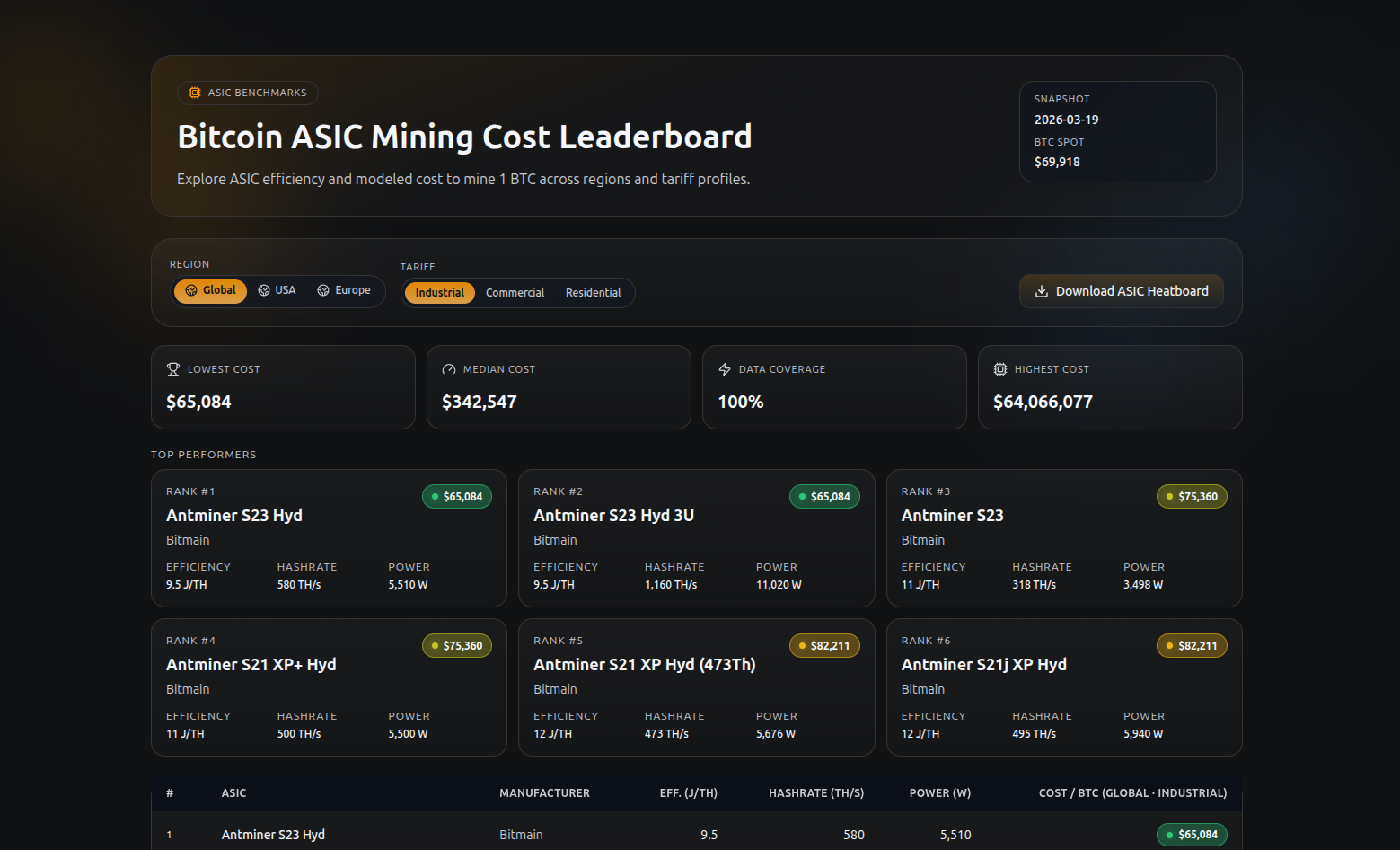Click the lightning bolt icon beside Data Coverage

click(725, 368)
